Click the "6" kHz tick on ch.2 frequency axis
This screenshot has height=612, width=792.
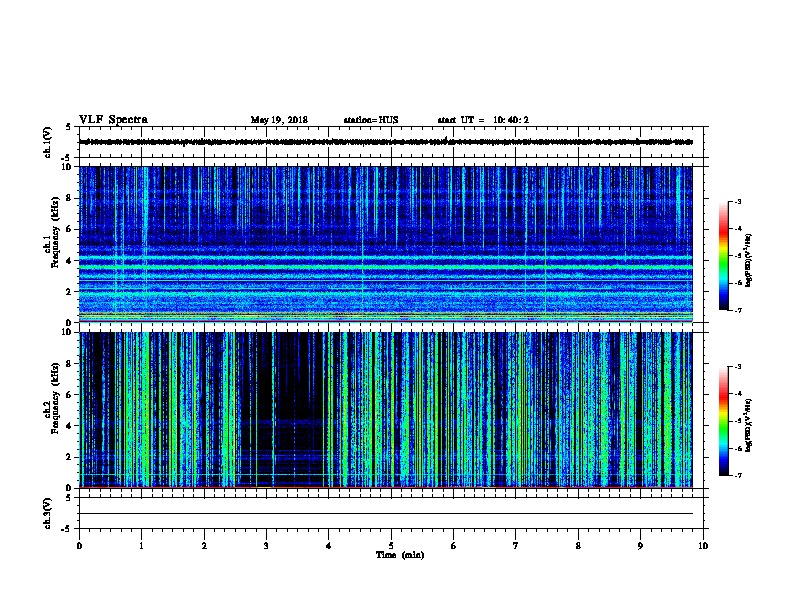point(69,395)
